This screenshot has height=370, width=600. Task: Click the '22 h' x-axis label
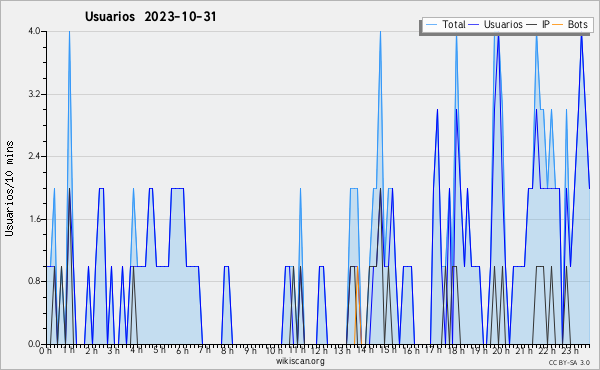[546, 351]
